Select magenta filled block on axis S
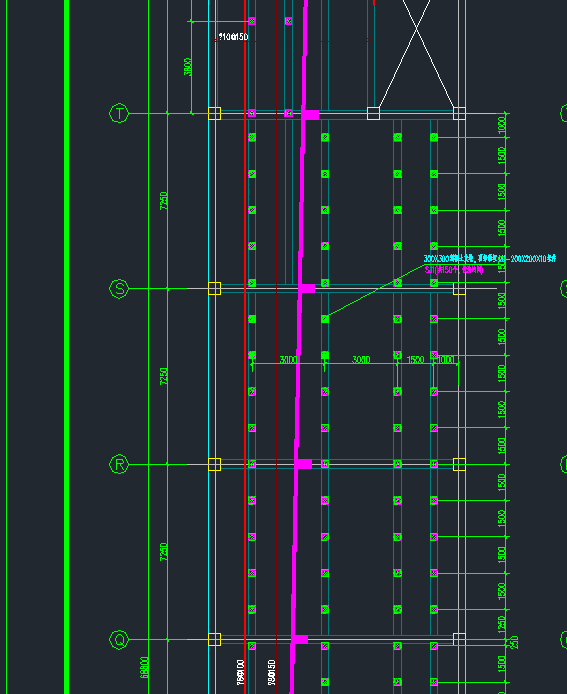The image size is (567, 694). 307,289
